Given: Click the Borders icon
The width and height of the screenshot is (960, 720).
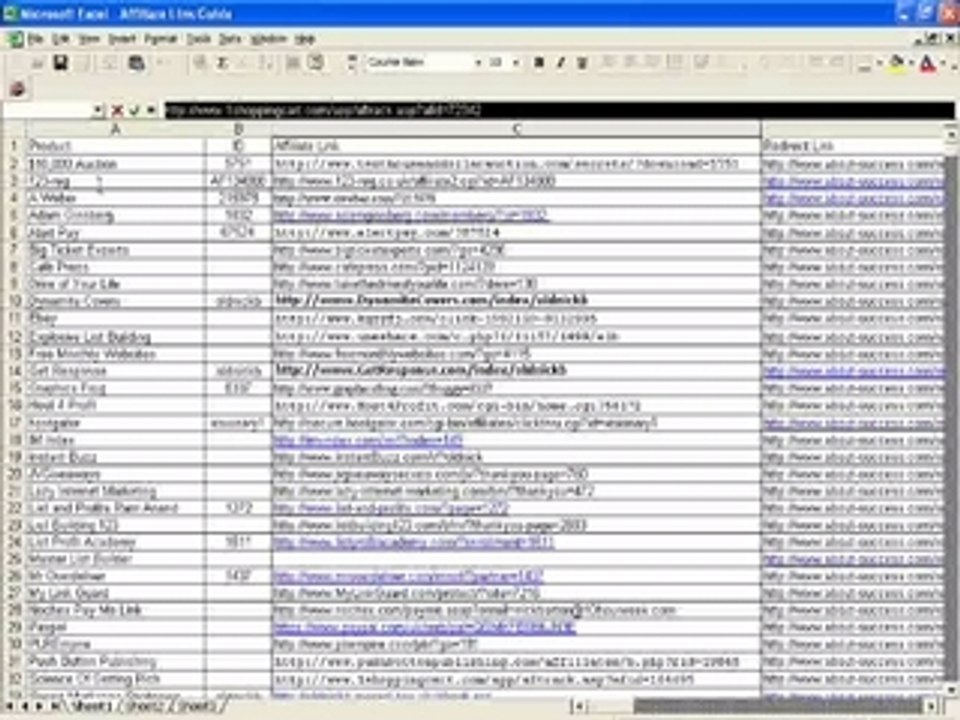Looking at the screenshot, I should 864,63.
